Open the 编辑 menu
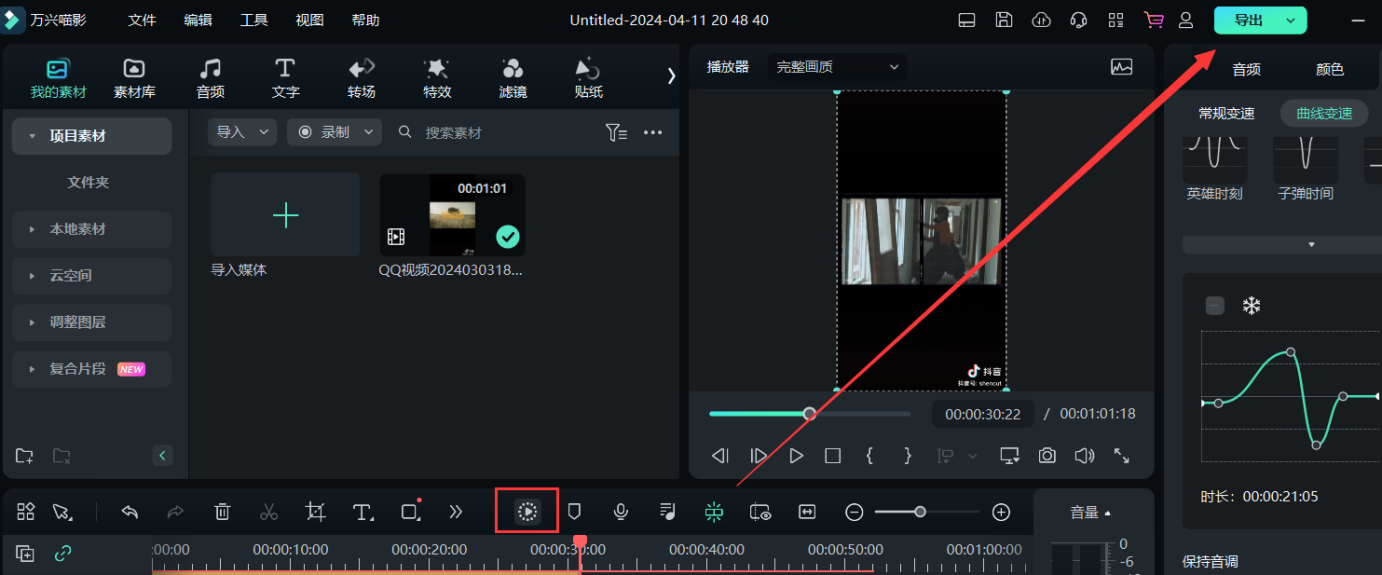Screen dimensions: 1382x575 point(198,20)
